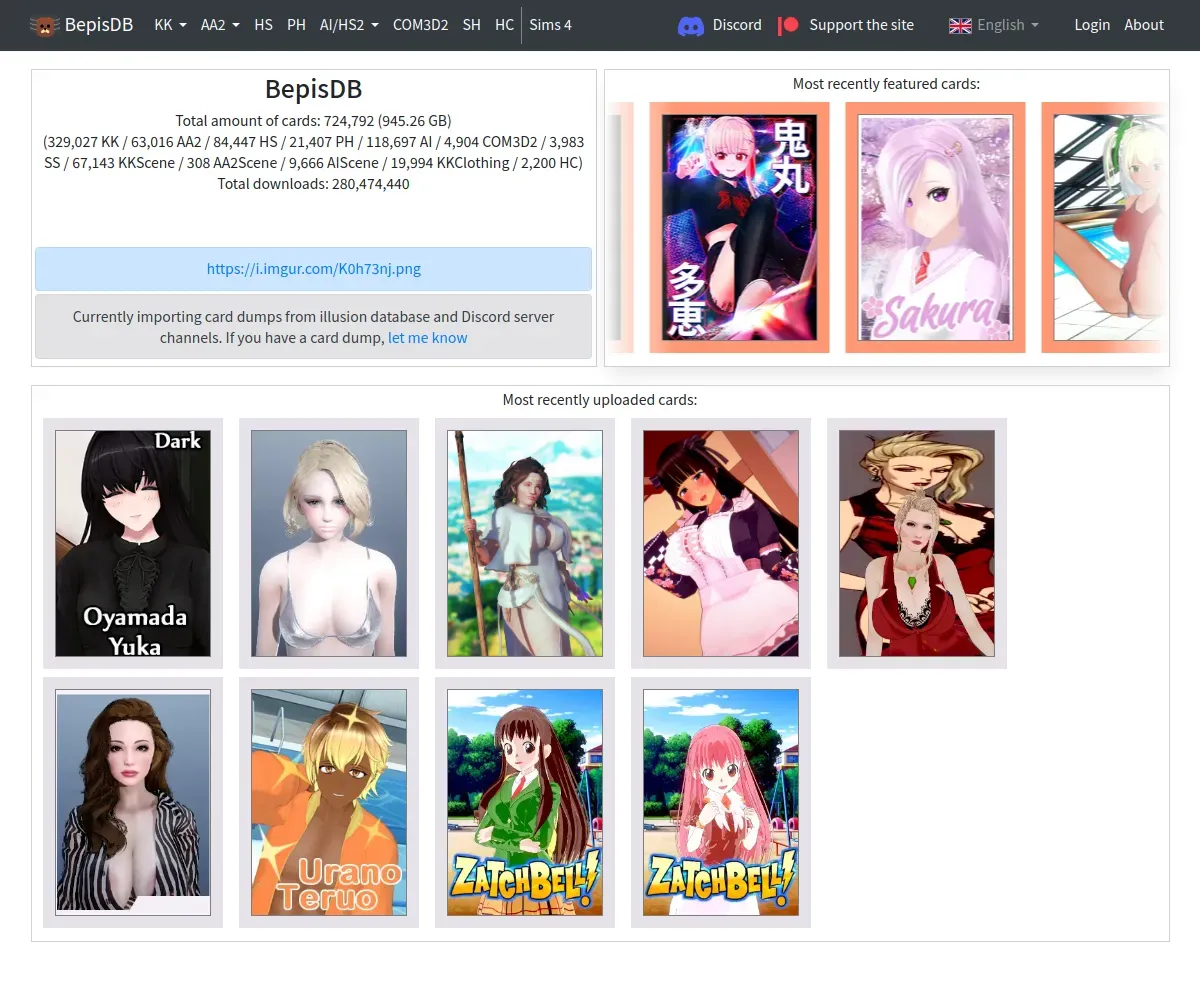Open the featured card at right edge of carousel
This screenshot has width=1200, height=1000.
click(x=1105, y=227)
